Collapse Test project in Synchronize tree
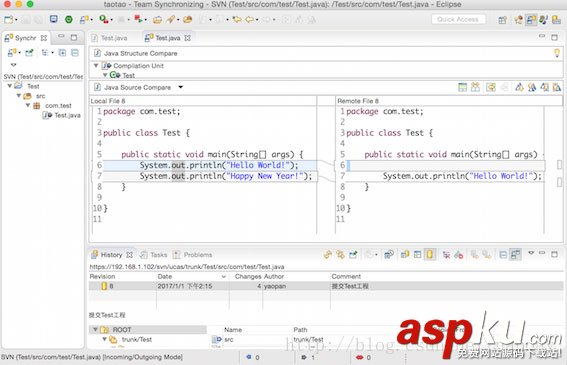The height and width of the screenshot is (365, 567). tap(10, 86)
